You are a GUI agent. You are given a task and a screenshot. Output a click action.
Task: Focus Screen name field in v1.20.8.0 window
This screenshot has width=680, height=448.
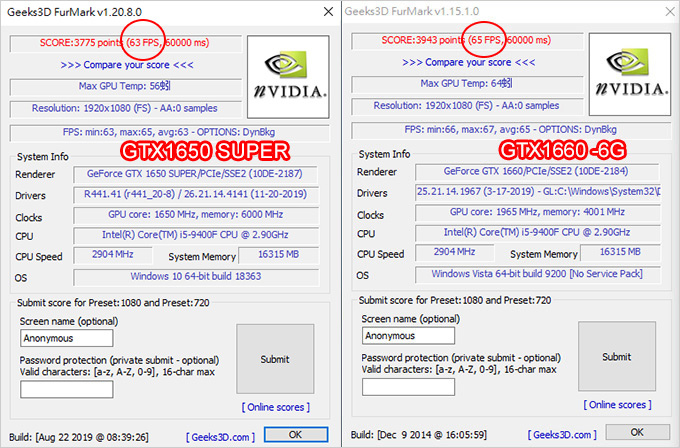(x=67, y=338)
